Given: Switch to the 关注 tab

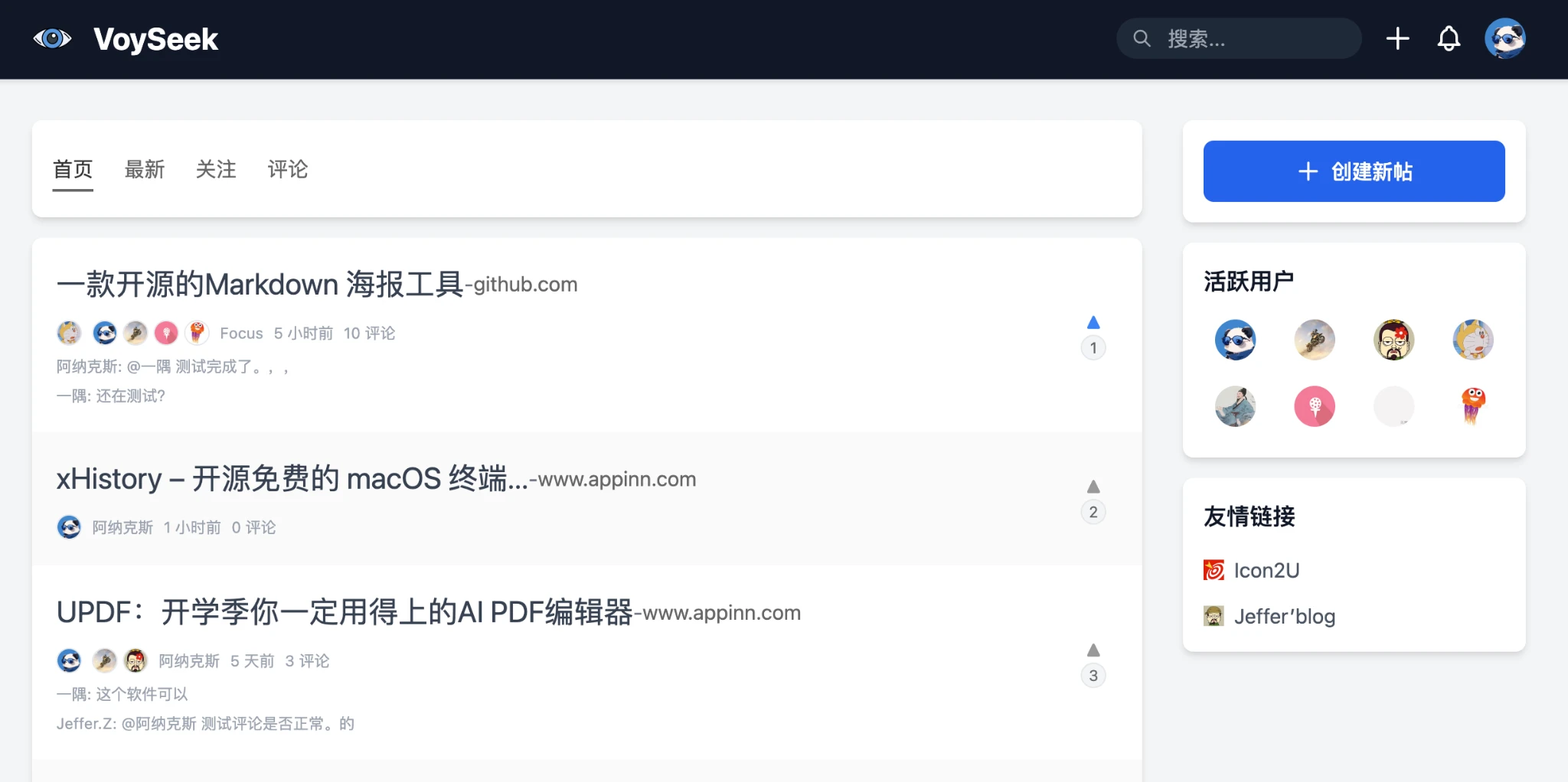Looking at the screenshot, I should click(x=216, y=169).
